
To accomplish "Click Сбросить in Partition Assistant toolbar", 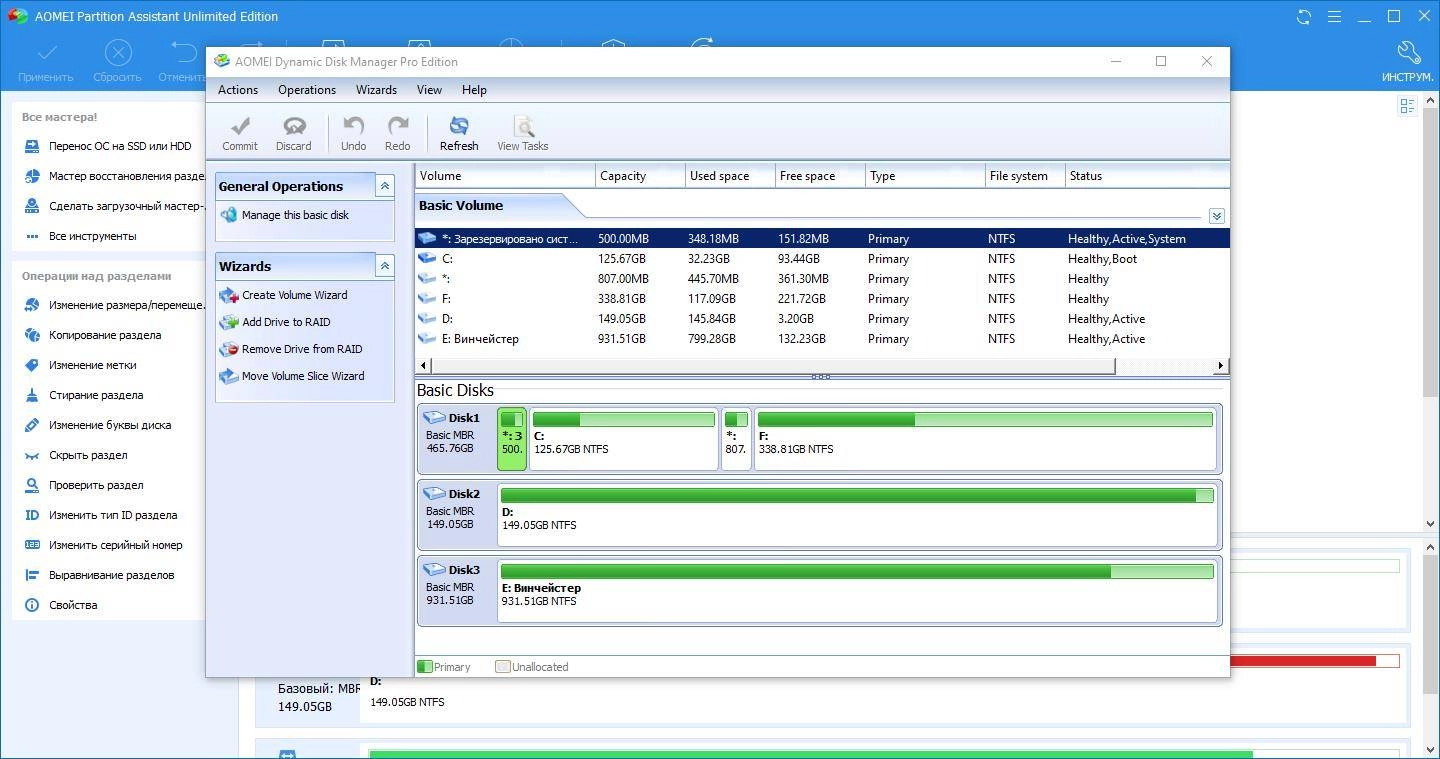I will 118,62.
